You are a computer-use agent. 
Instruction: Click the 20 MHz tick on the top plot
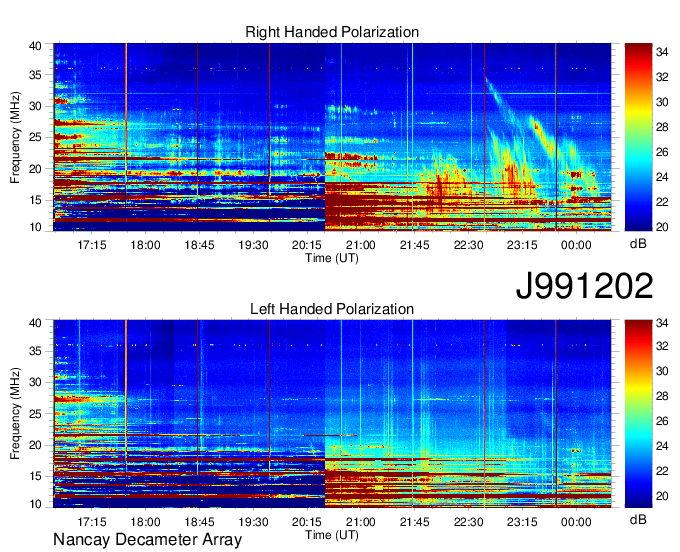tap(35, 169)
